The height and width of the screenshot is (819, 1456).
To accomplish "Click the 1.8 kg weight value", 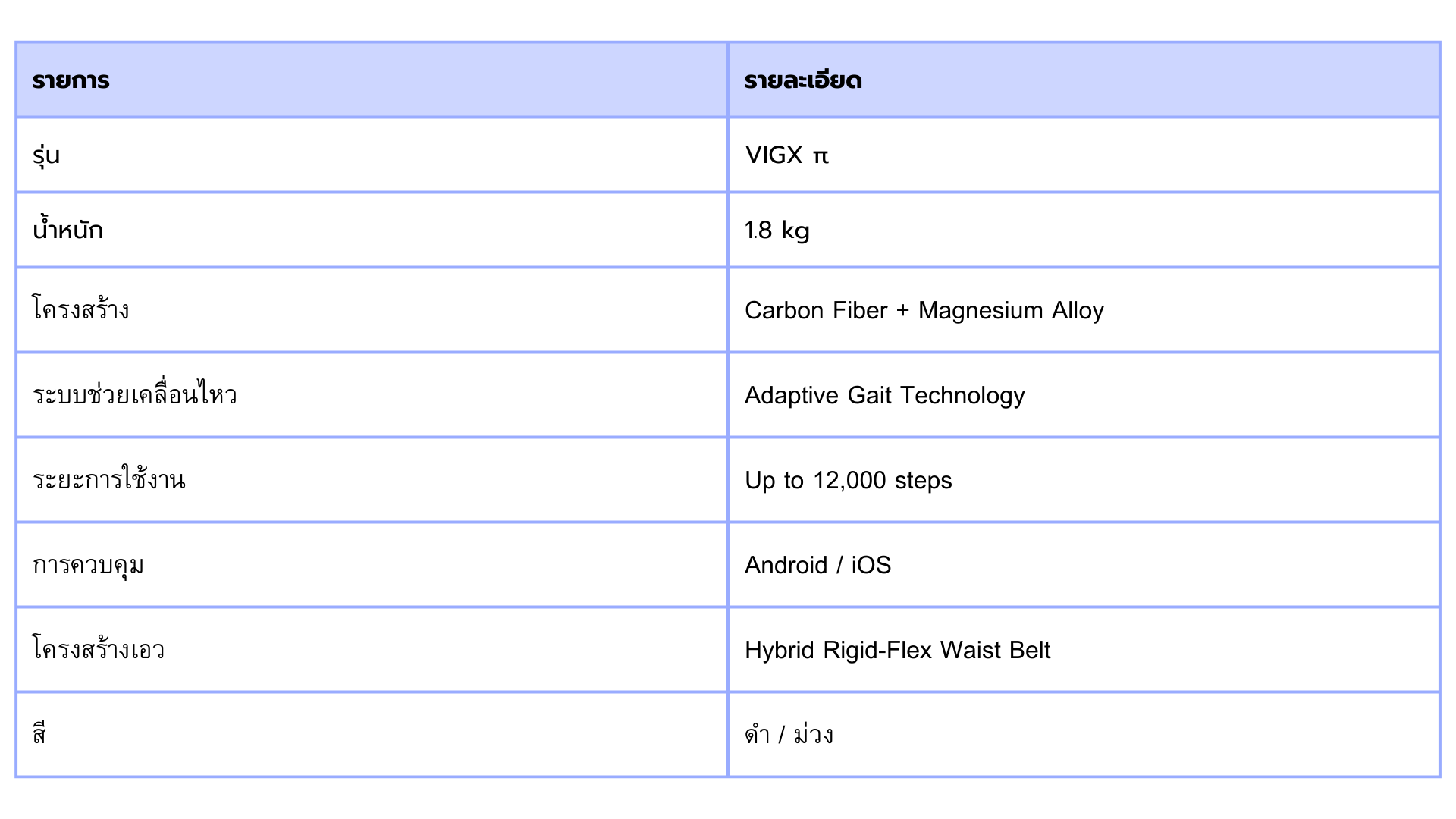I will [x=777, y=231].
